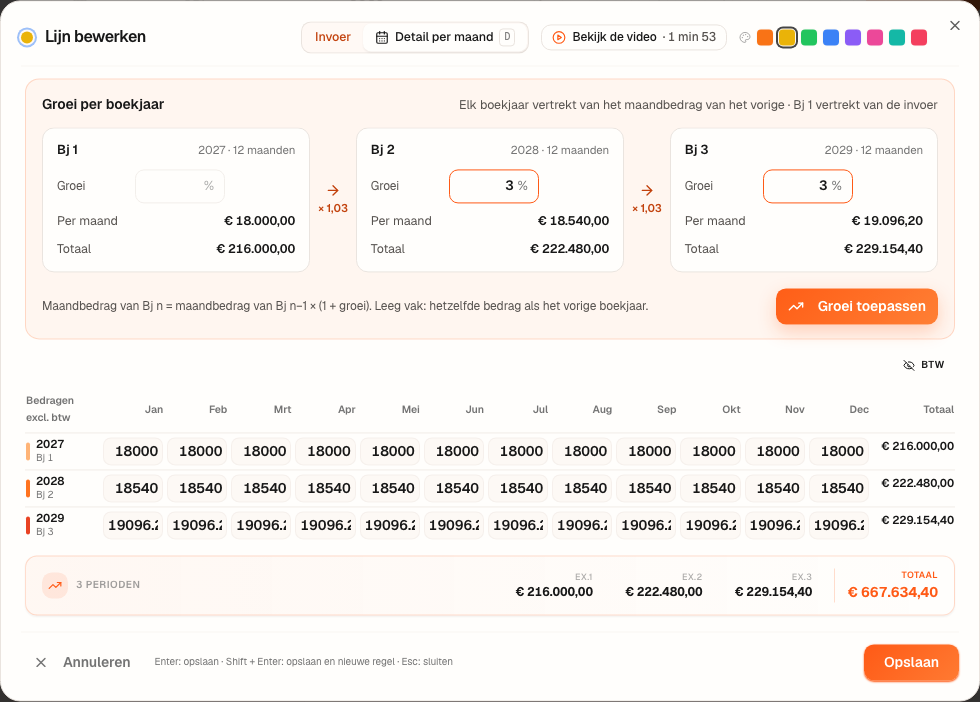Click the palette icon beside color swatches
Screen dimensions: 980x702
click(x=744, y=38)
